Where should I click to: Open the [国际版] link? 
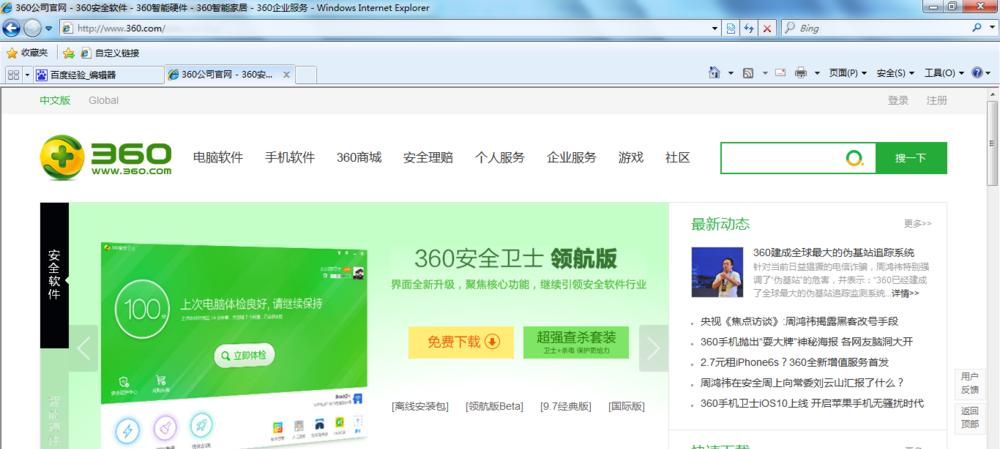coord(626,406)
